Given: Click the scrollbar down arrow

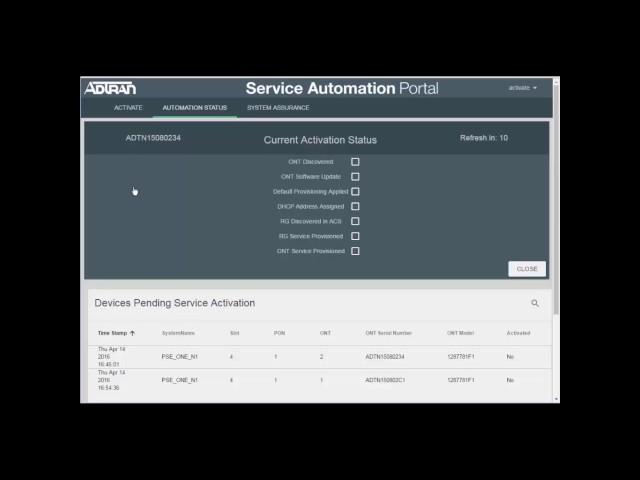Looking at the screenshot, I should tap(556, 399).
